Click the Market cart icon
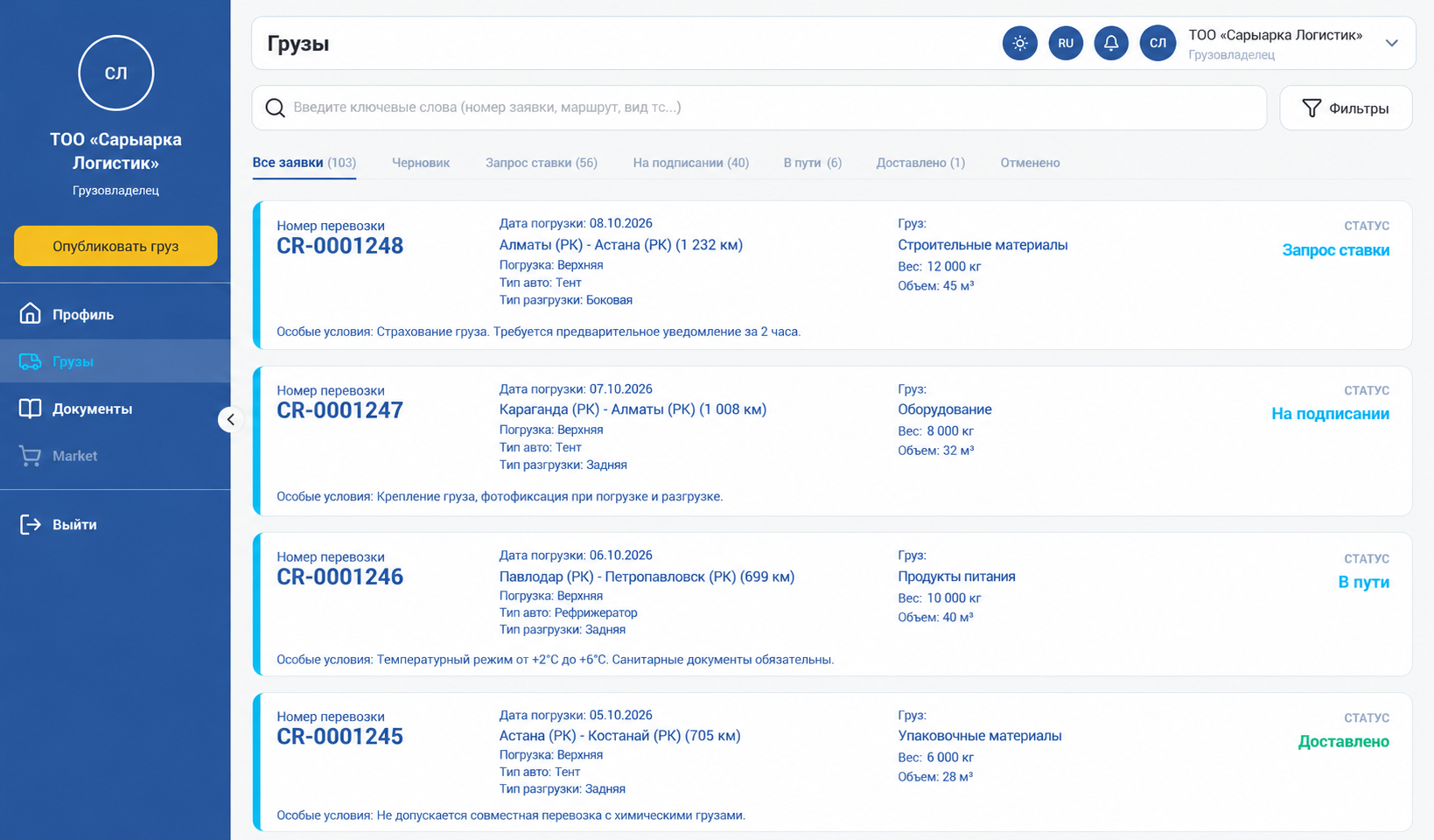The image size is (1434, 840). click(x=31, y=456)
